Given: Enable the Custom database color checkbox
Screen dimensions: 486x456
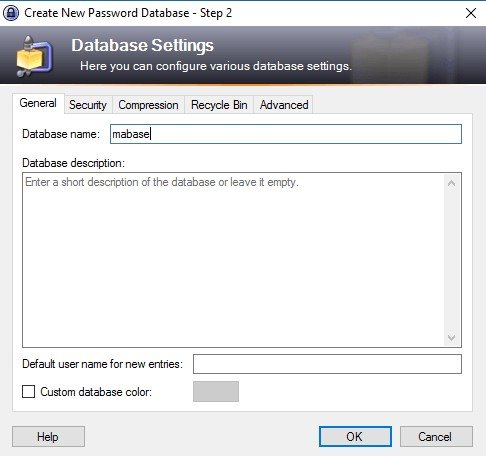Looking at the screenshot, I should point(28,392).
